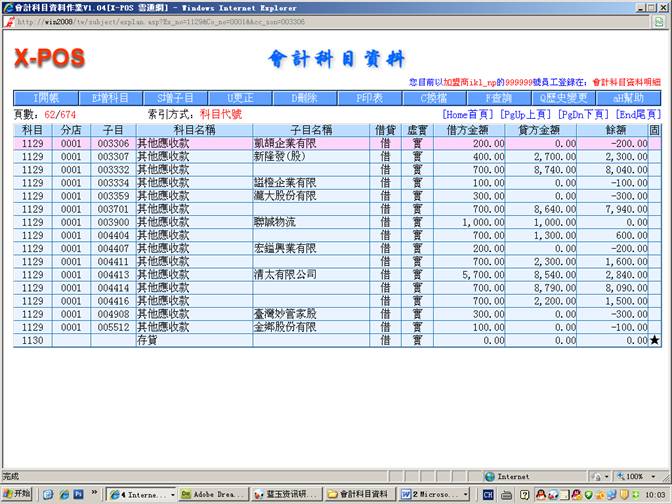Select row with sub-account 003306
The image size is (672, 504).
113,143
